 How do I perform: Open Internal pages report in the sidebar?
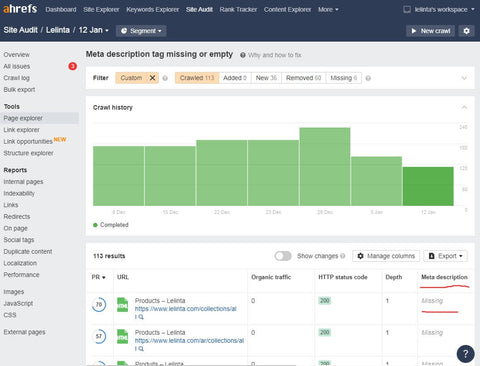[x=23, y=182]
